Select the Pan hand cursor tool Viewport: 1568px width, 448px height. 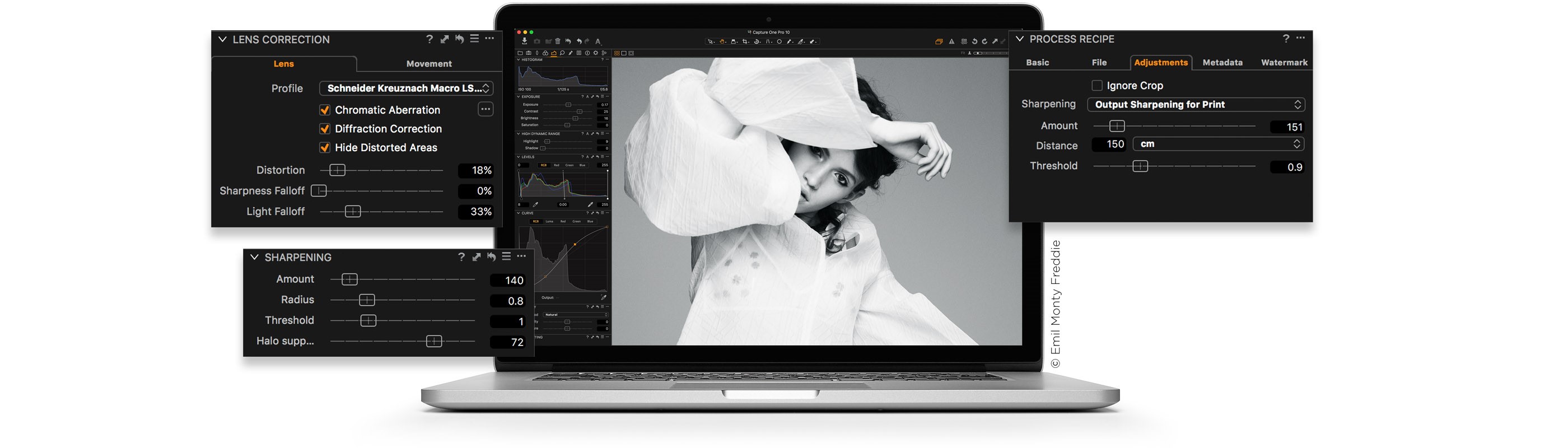coord(722,42)
